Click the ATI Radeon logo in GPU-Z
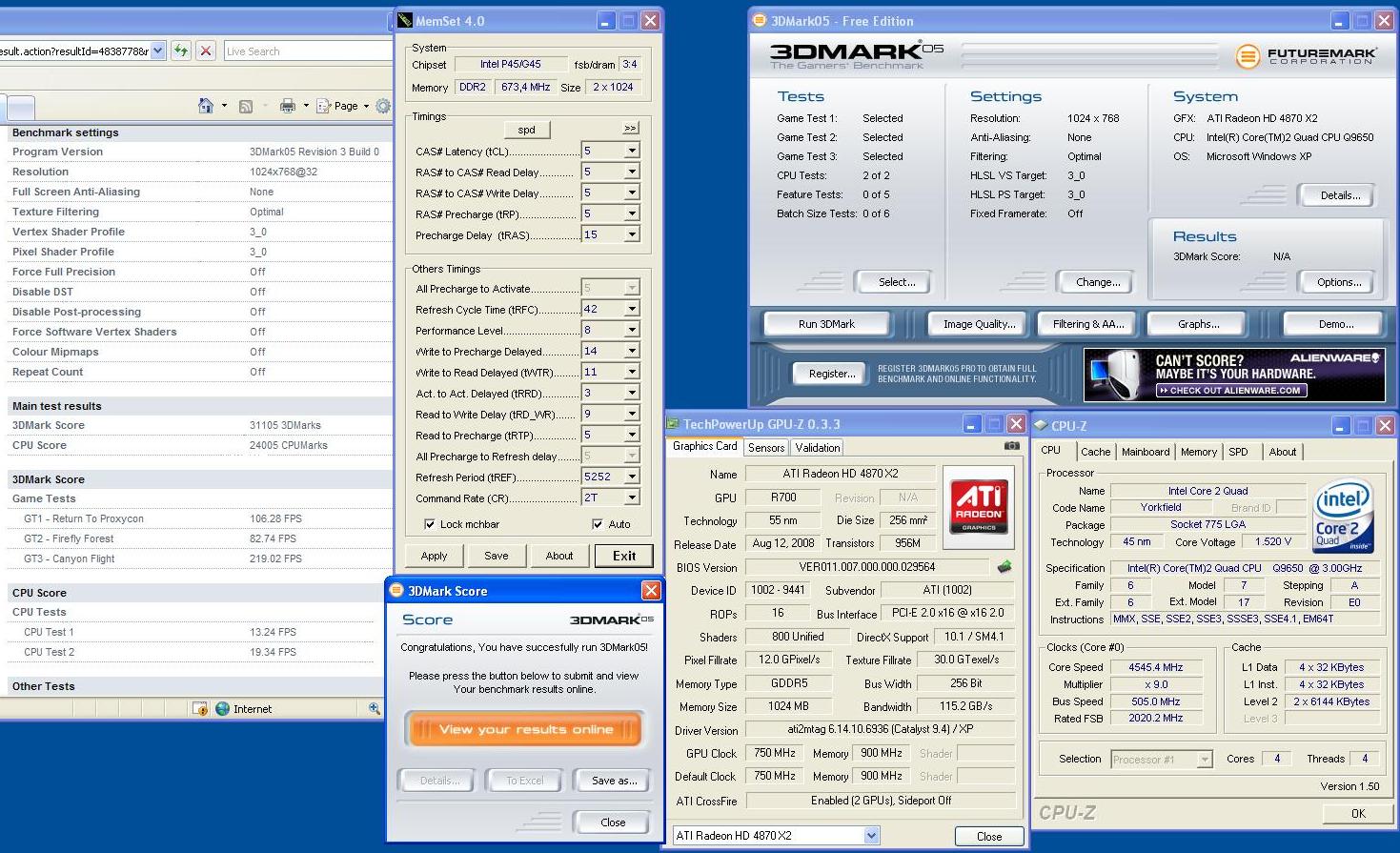The image size is (1400, 853). click(979, 505)
